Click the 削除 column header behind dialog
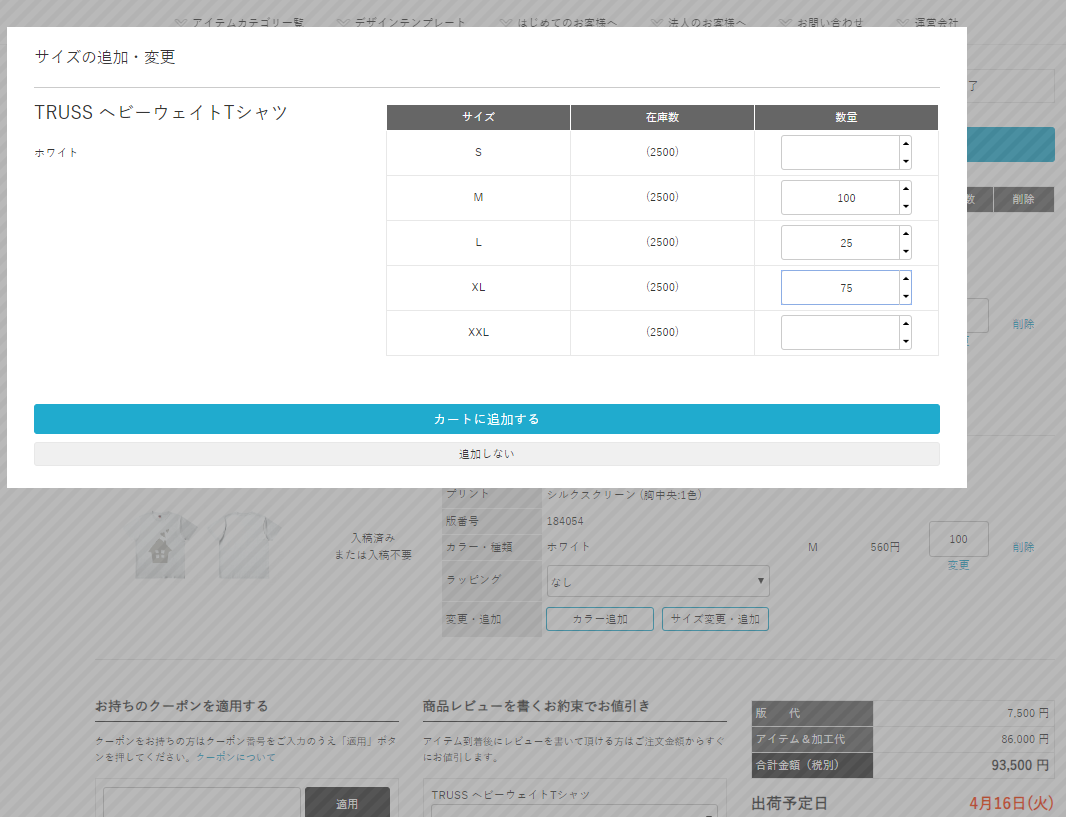 pyautogui.click(x=1023, y=199)
